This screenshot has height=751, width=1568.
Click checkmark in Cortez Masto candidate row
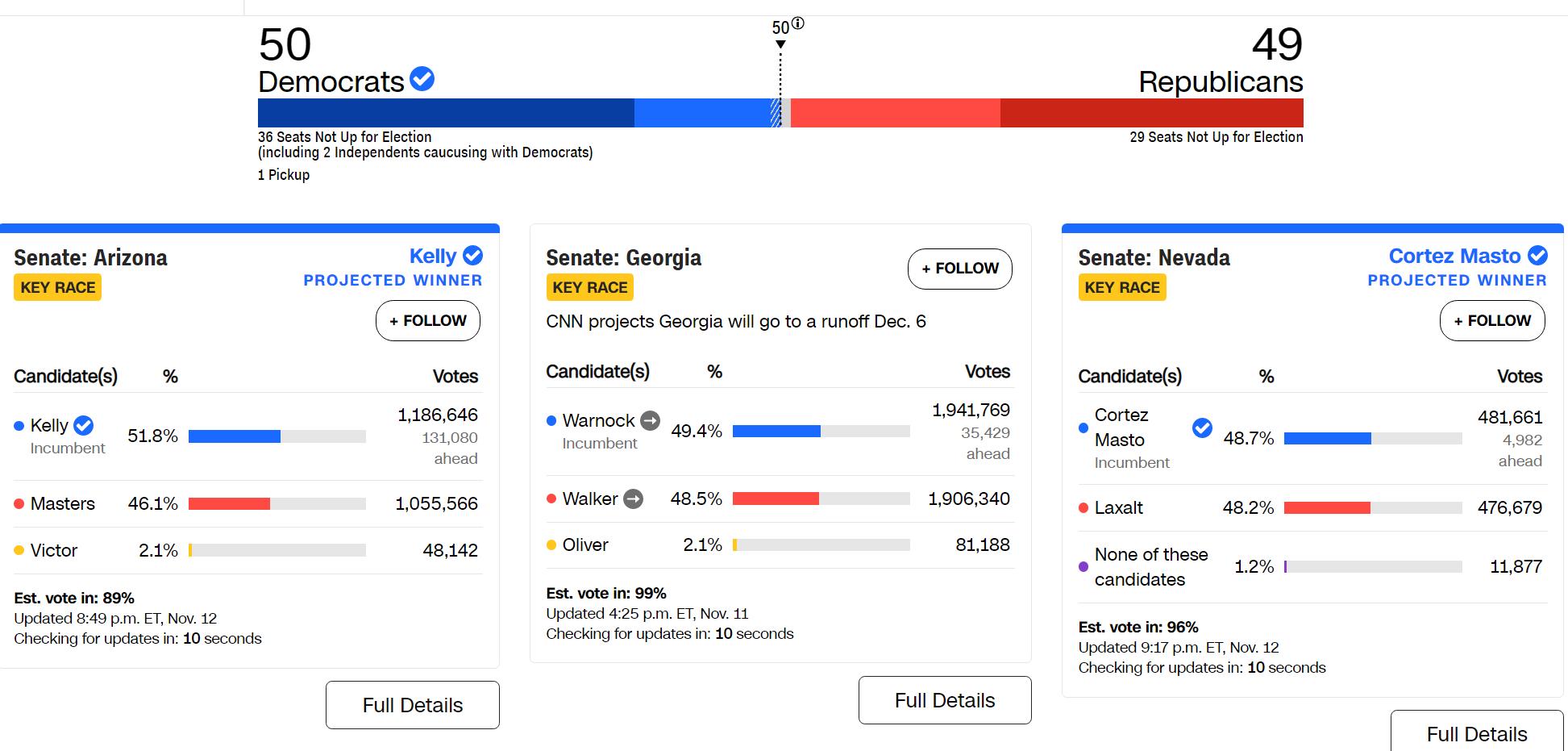pyautogui.click(x=1202, y=428)
